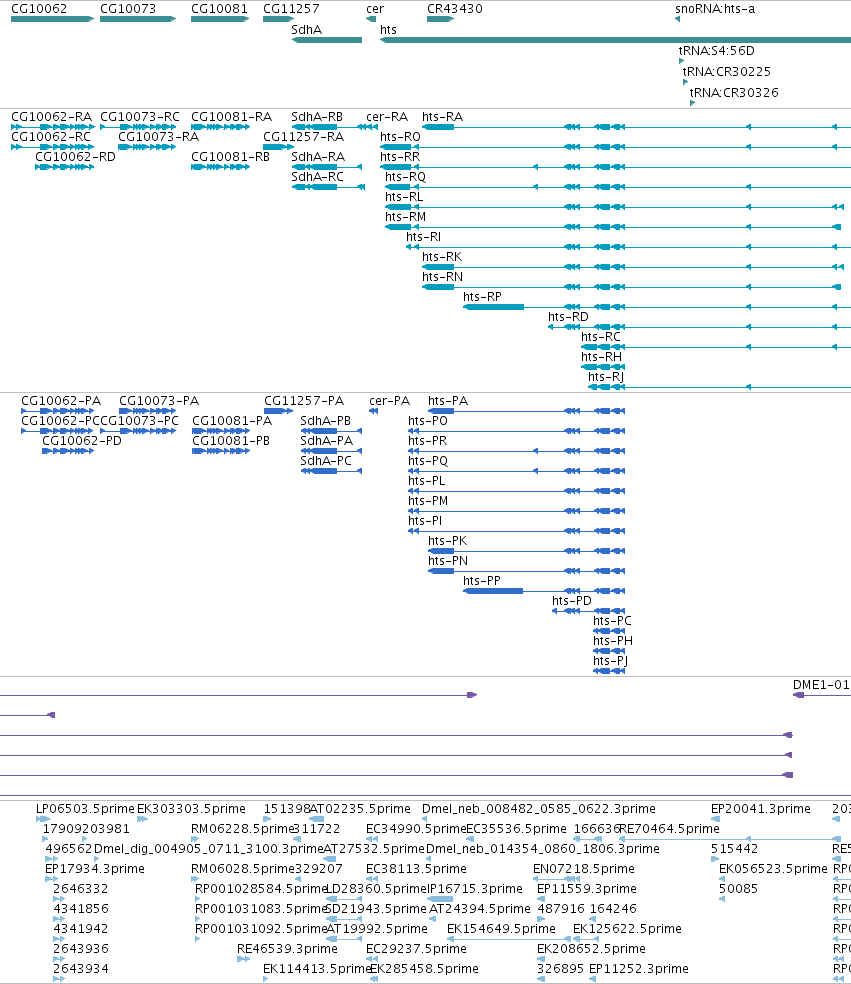
Task: Select the EC35536.5prime EST label
Action: pyautogui.click(x=516, y=829)
